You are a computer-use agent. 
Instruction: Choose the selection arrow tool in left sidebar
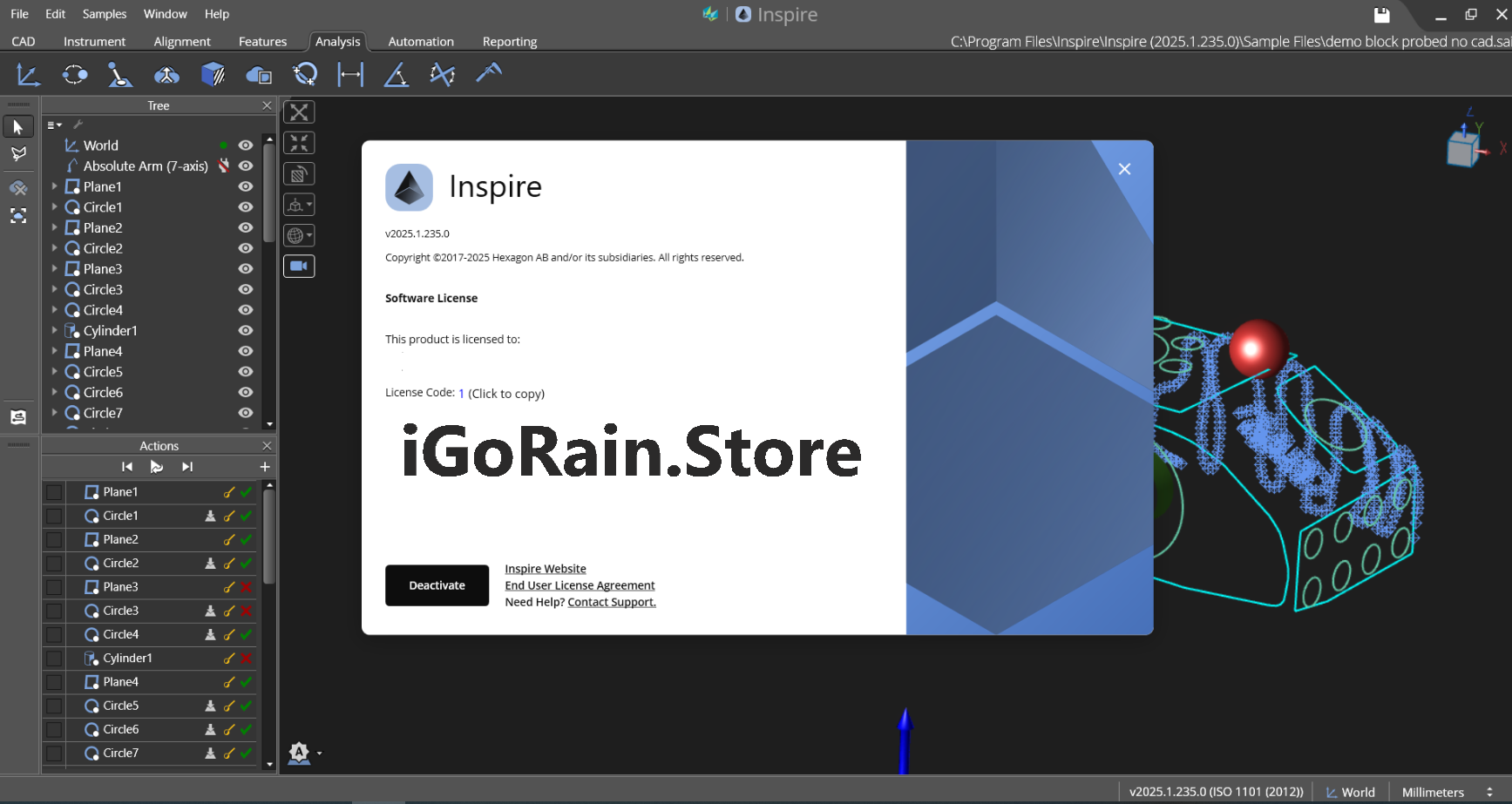[18, 126]
